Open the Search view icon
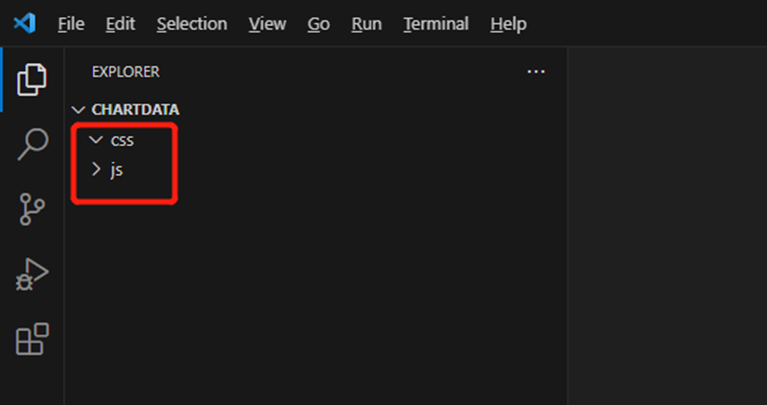The width and height of the screenshot is (767, 405). point(33,144)
